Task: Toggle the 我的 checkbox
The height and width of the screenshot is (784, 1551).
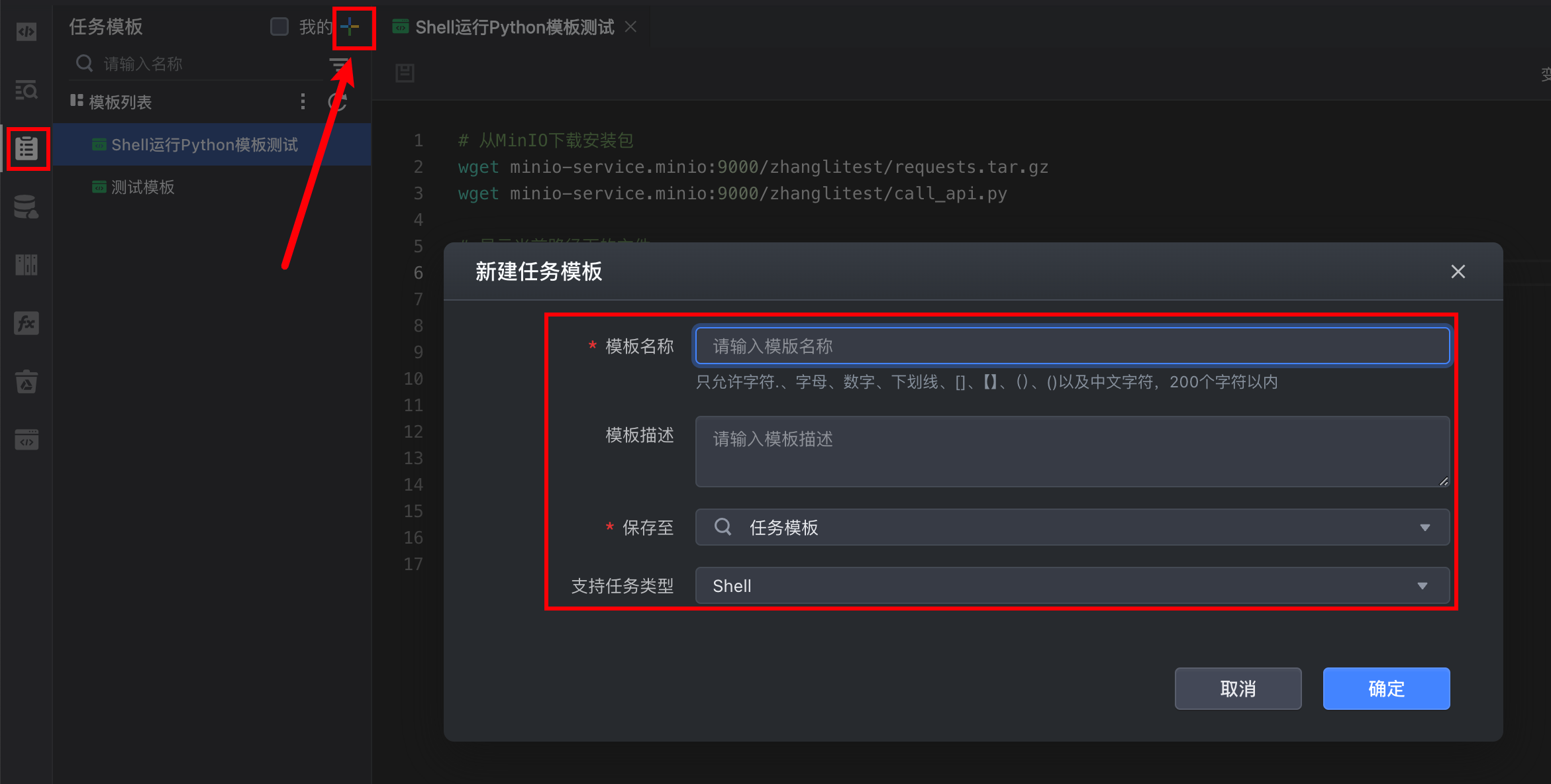Action: tap(279, 26)
